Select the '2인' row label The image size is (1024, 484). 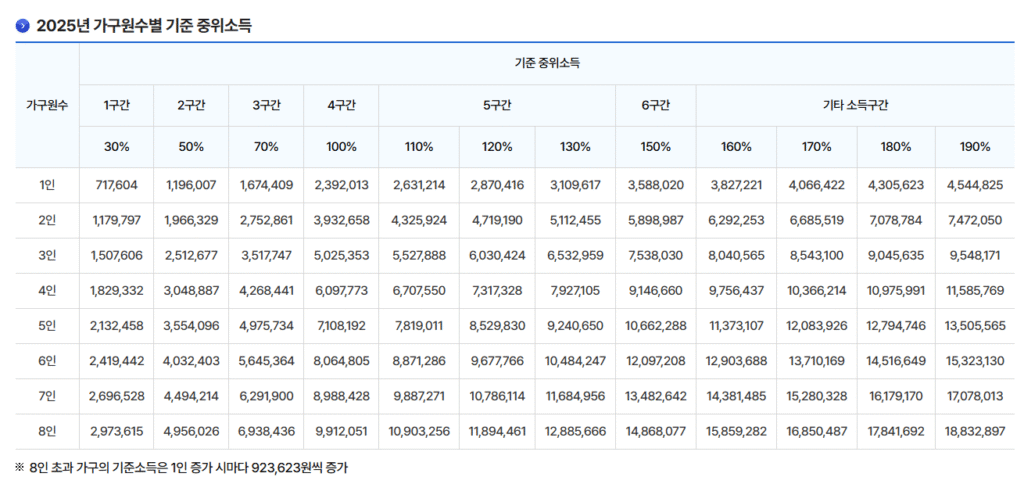(x=47, y=221)
